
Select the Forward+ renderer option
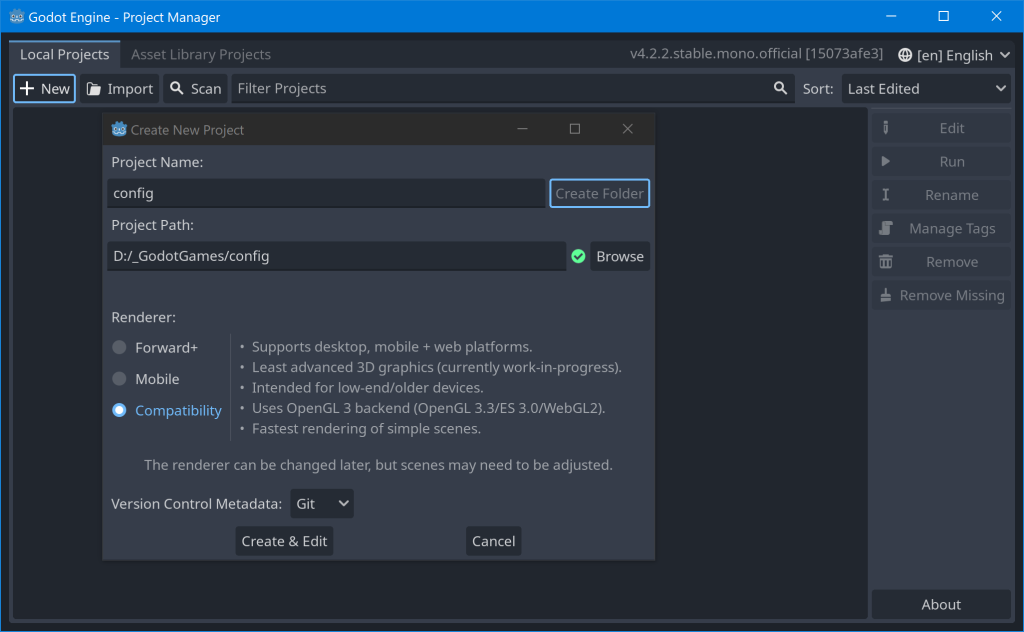[x=119, y=348]
